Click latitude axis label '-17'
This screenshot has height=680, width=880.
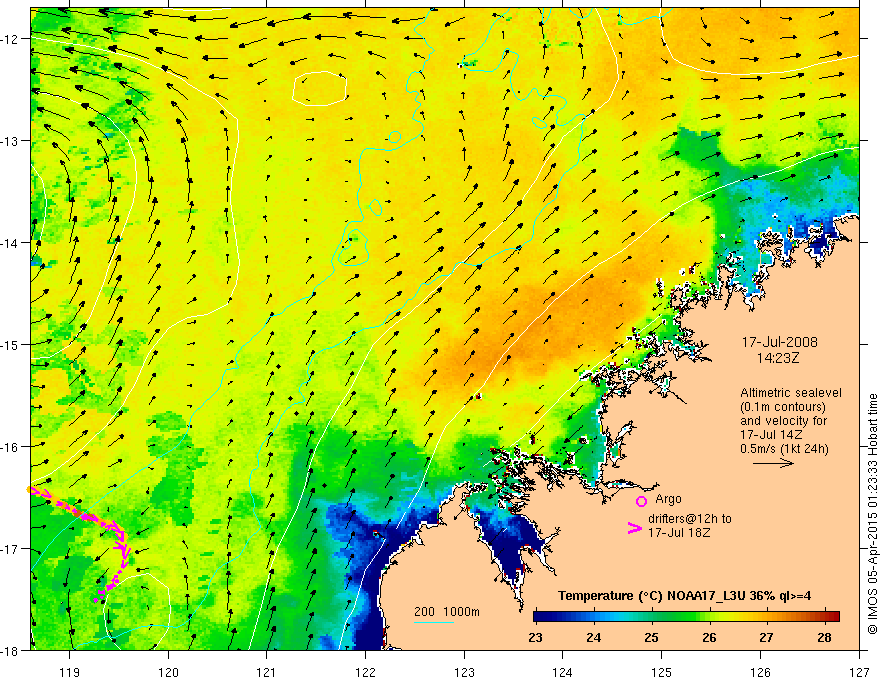[x=10, y=549]
